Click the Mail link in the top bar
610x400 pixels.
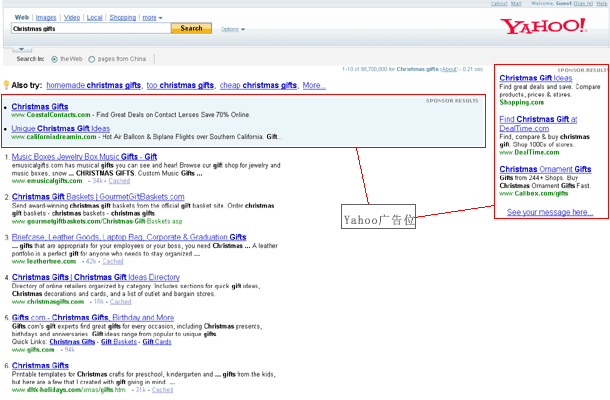tap(516, 4)
